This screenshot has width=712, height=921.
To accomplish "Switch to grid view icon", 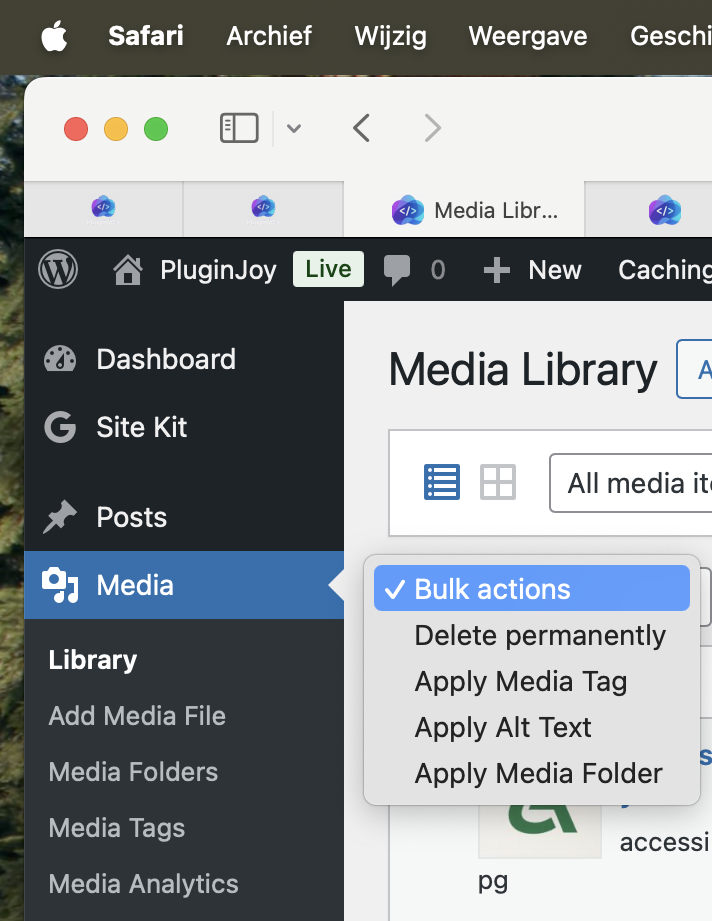I will [x=498, y=482].
